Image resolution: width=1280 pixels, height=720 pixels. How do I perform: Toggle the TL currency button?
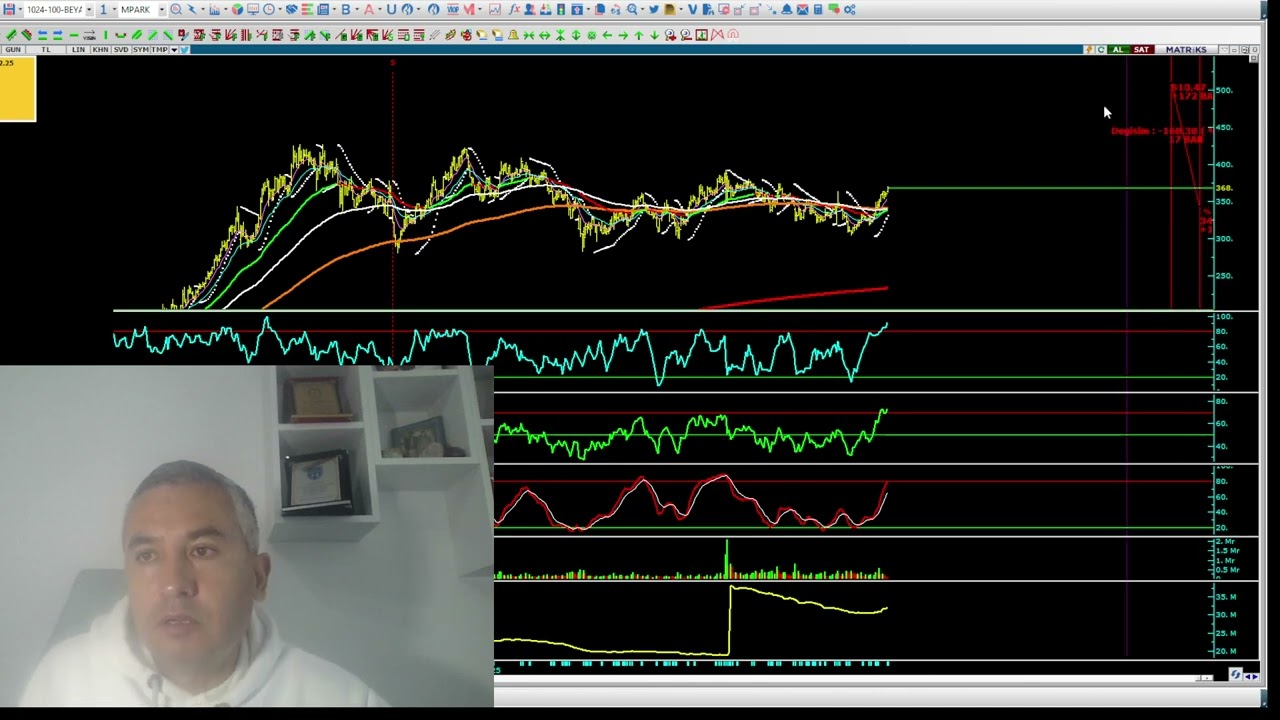[46, 49]
